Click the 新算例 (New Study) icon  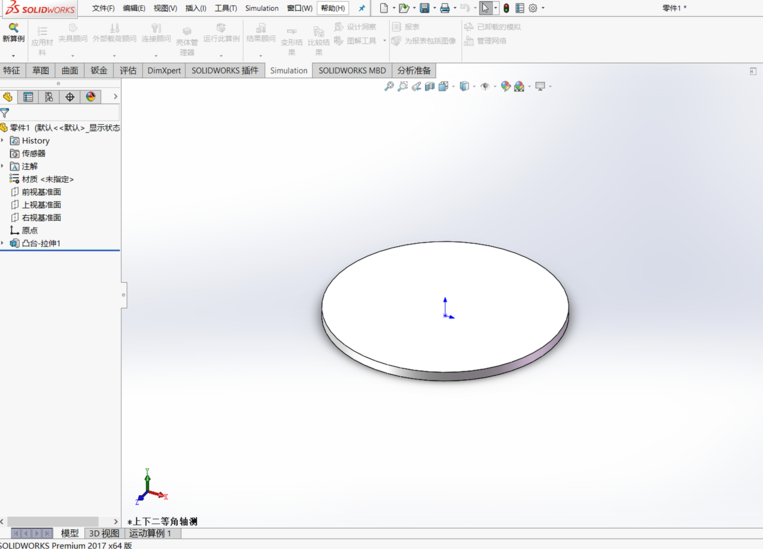point(13,28)
